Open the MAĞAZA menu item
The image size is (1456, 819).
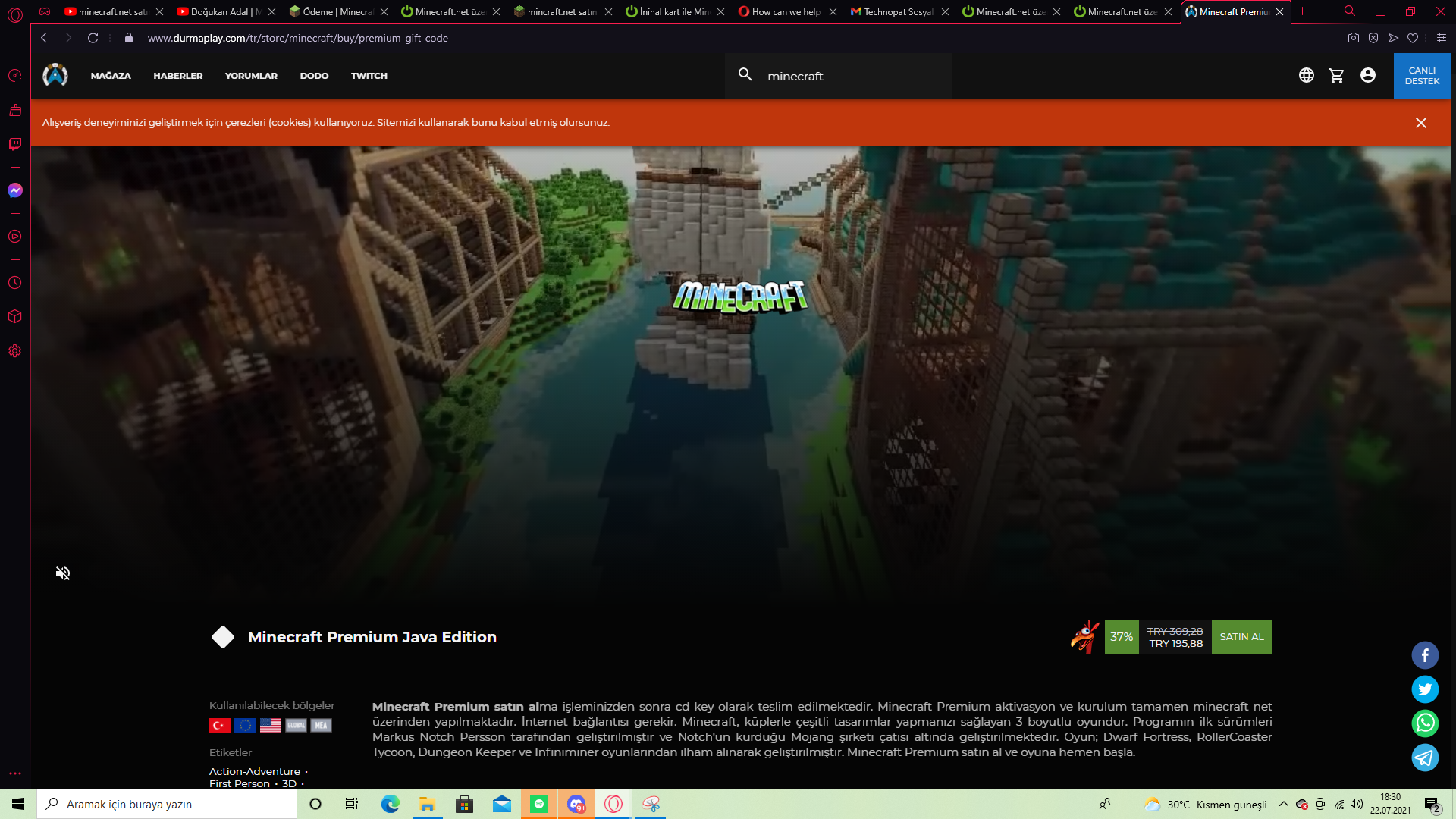111,76
